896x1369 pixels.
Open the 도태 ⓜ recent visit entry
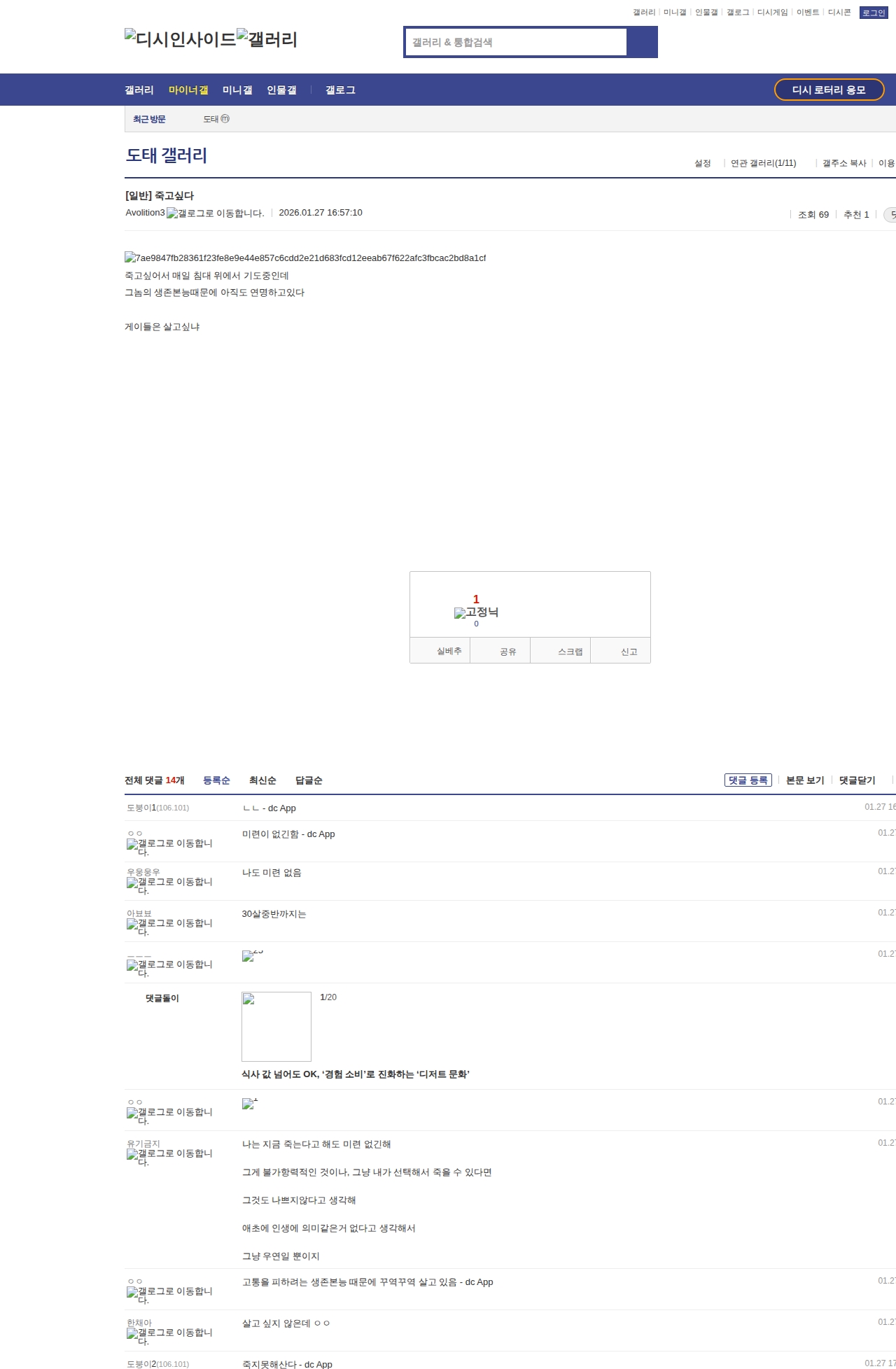click(216, 119)
